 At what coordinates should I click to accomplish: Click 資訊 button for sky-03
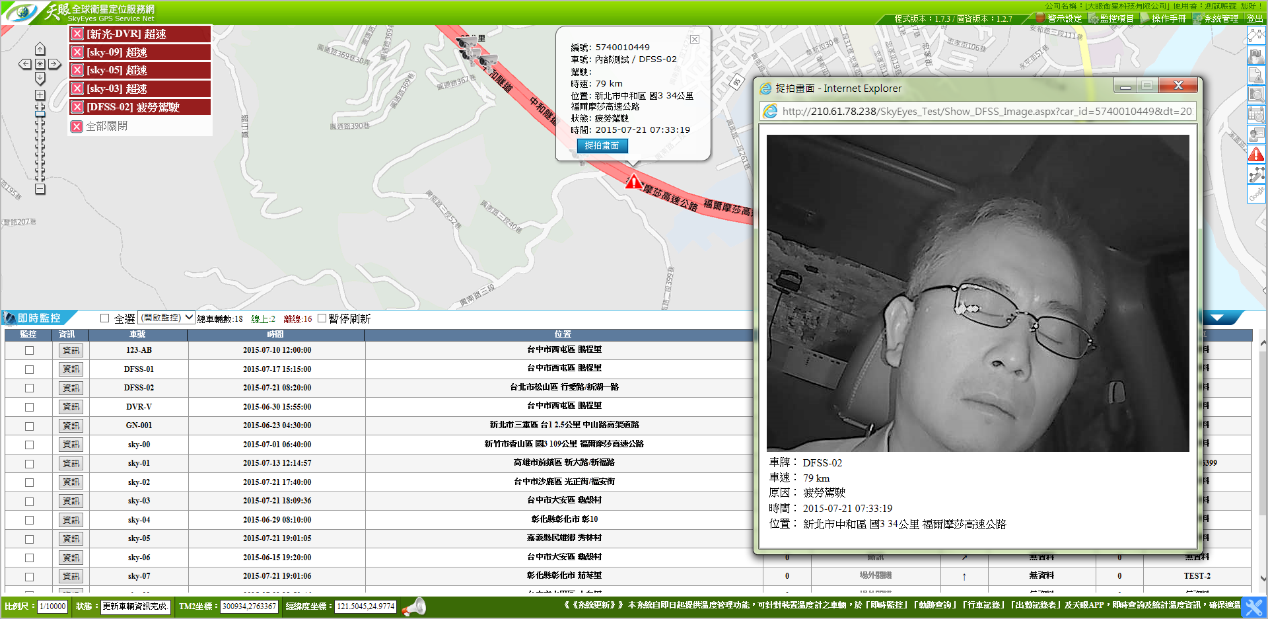pos(70,500)
